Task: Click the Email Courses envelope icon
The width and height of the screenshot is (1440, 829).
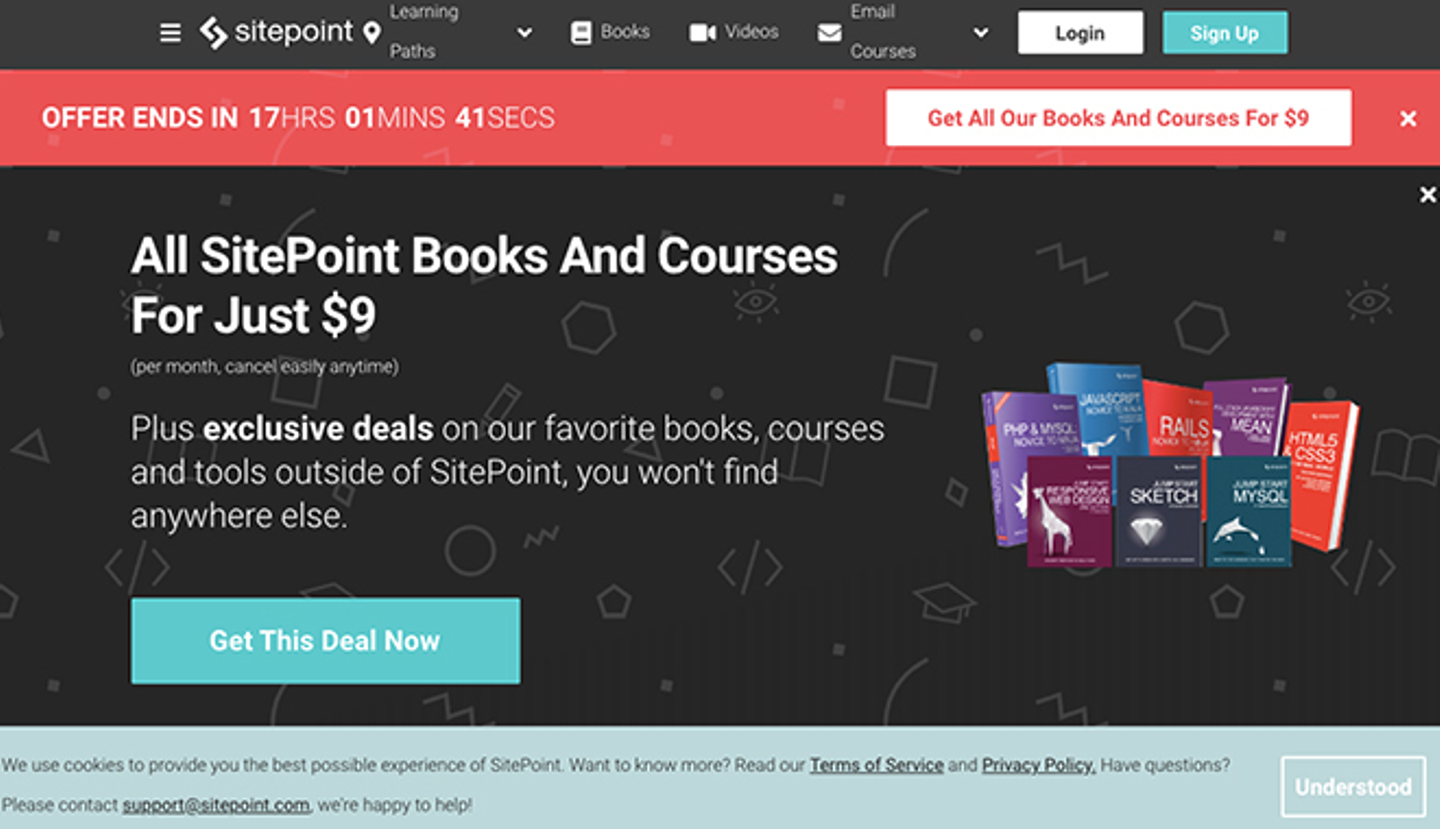Action: (x=829, y=33)
